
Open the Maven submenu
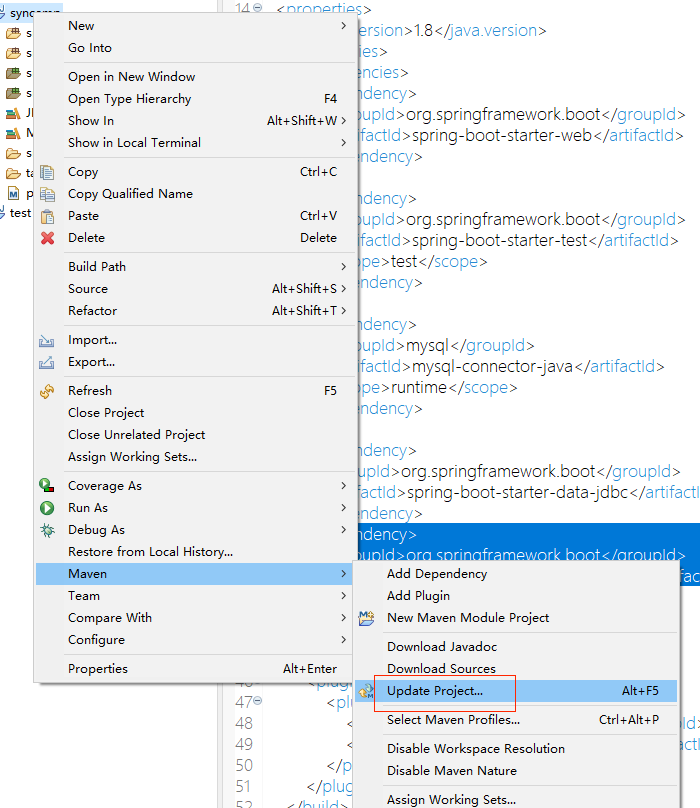click(194, 574)
